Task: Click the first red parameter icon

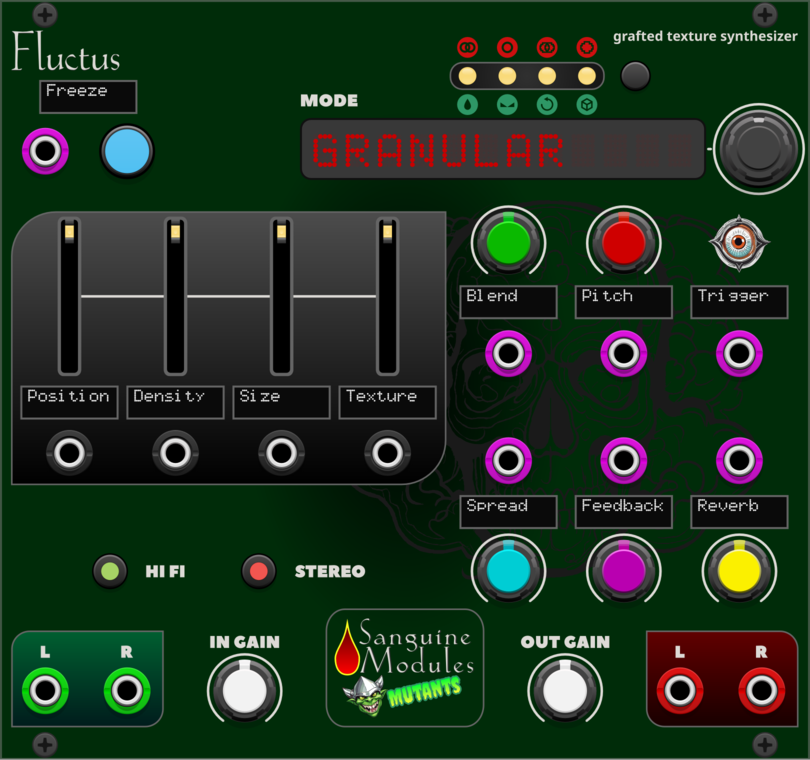Action: pyautogui.click(x=467, y=48)
